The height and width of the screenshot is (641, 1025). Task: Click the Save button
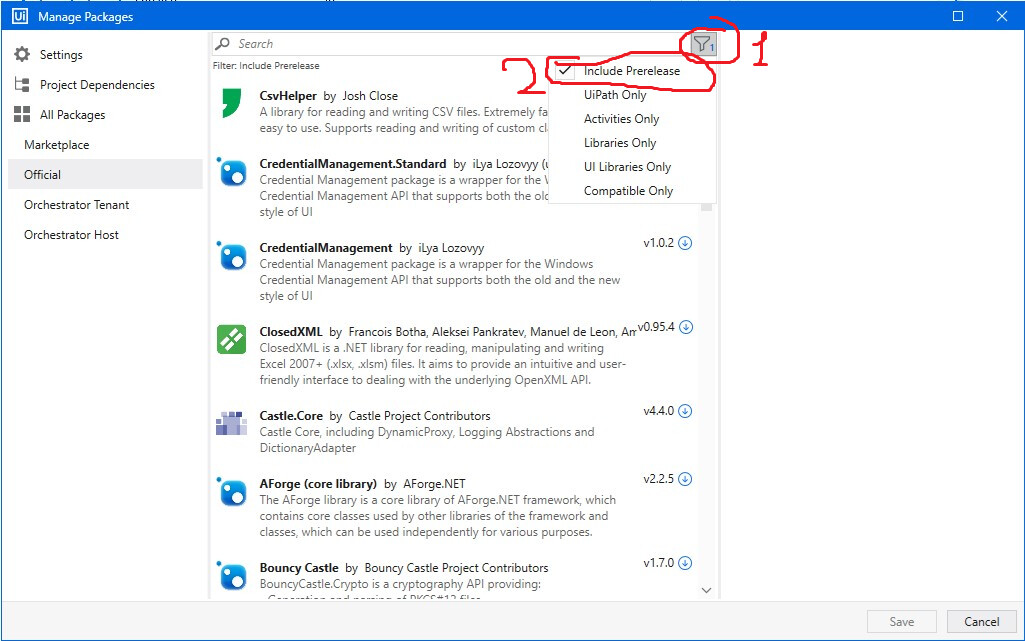(901, 621)
